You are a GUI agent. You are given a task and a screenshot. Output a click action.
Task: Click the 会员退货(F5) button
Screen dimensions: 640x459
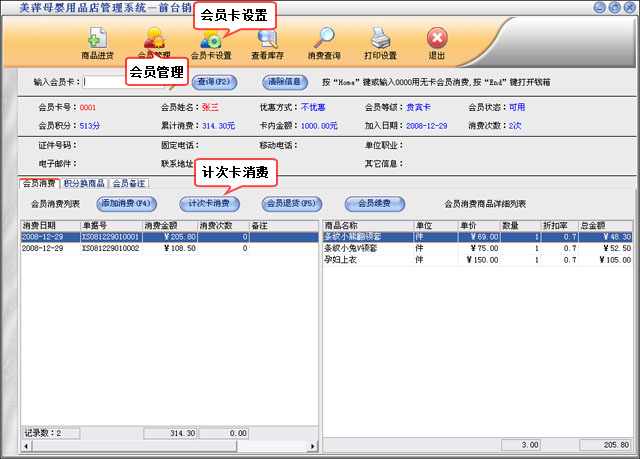290,203
